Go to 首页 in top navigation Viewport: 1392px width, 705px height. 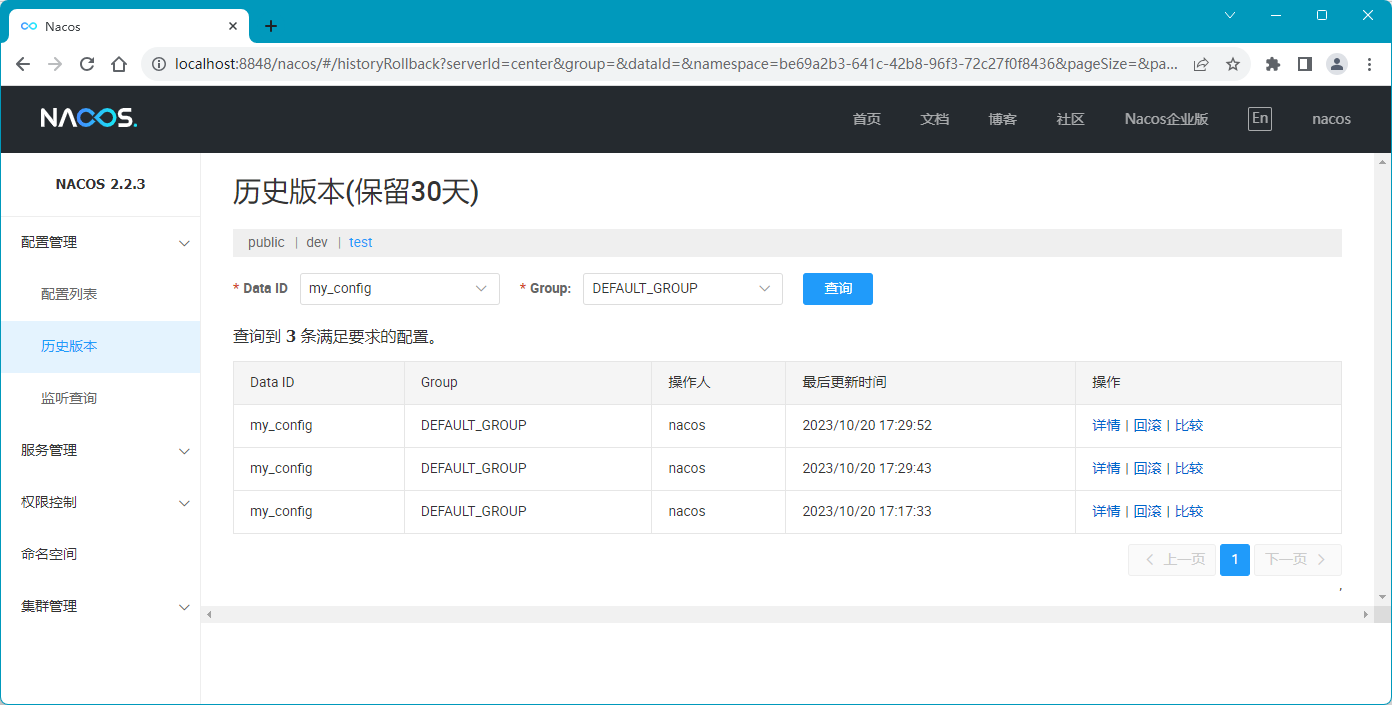[x=866, y=119]
